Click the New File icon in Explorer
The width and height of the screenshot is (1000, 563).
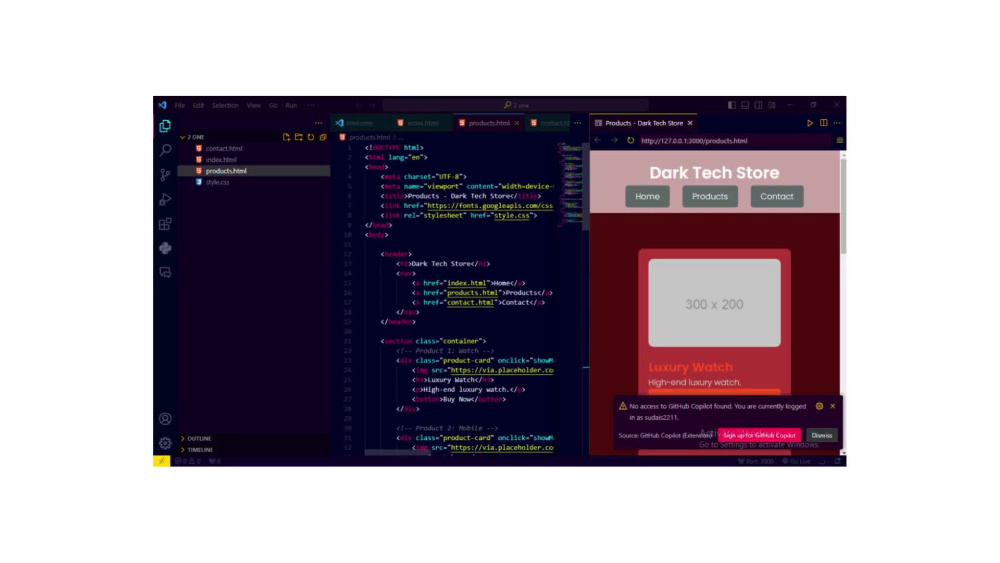(x=286, y=137)
